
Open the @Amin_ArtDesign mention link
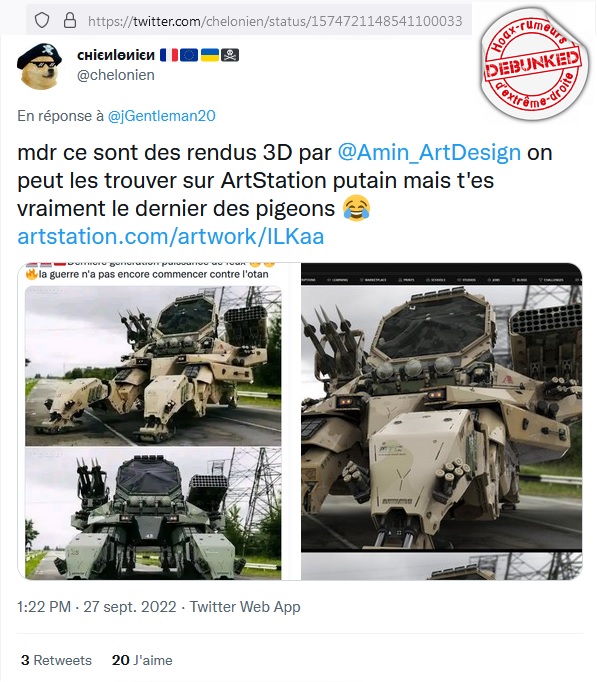(429, 153)
